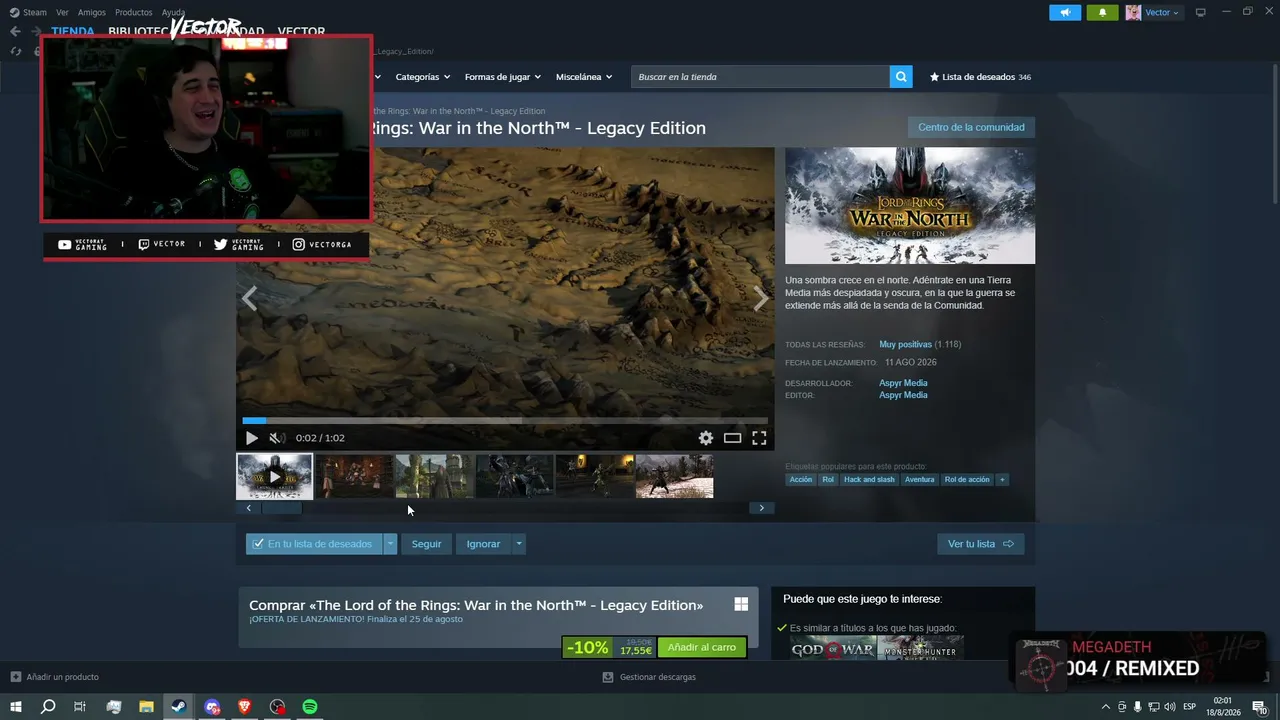The width and height of the screenshot is (1280, 720).
Task: Click the War in the North header image
Action: pyautogui.click(x=910, y=206)
